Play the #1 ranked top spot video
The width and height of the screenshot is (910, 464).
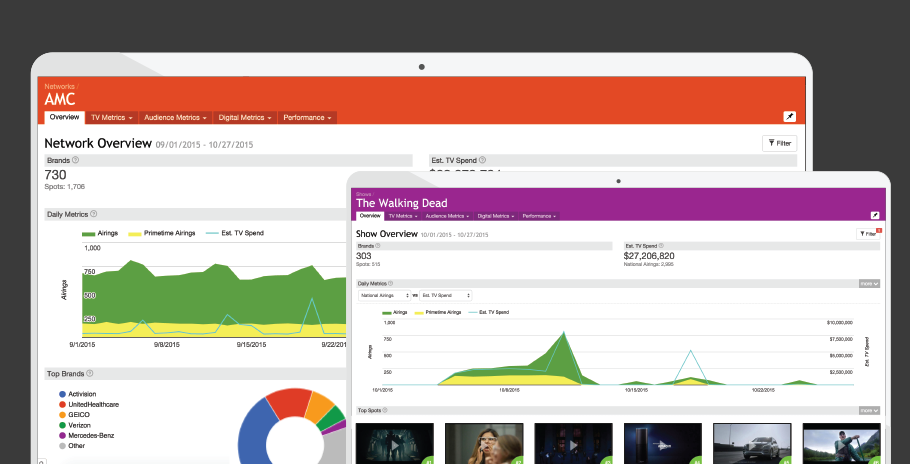click(395, 444)
